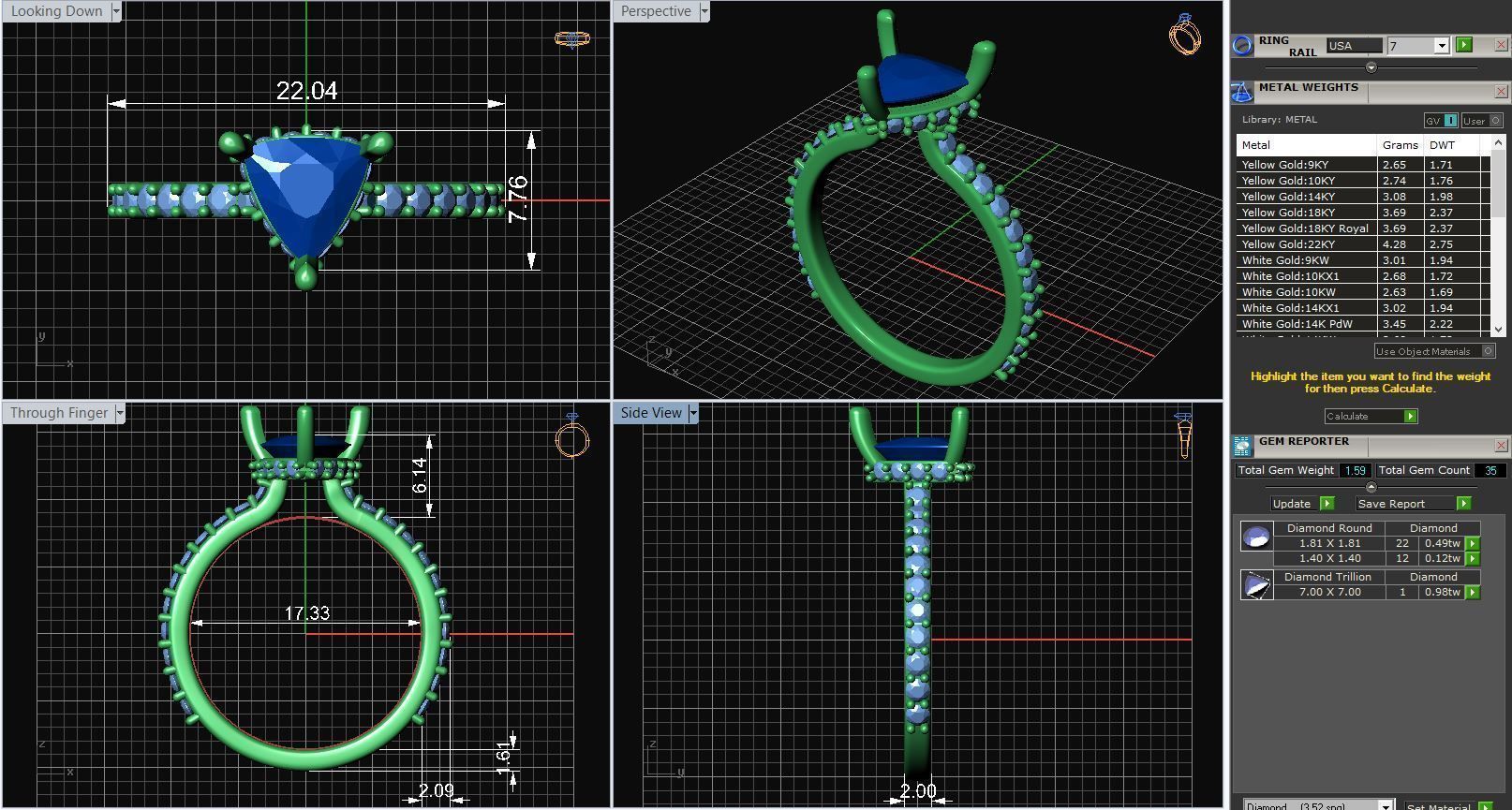Select the Yellow Gold:9KY row
The height and width of the screenshot is (810, 1512).
[x=1363, y=164]
